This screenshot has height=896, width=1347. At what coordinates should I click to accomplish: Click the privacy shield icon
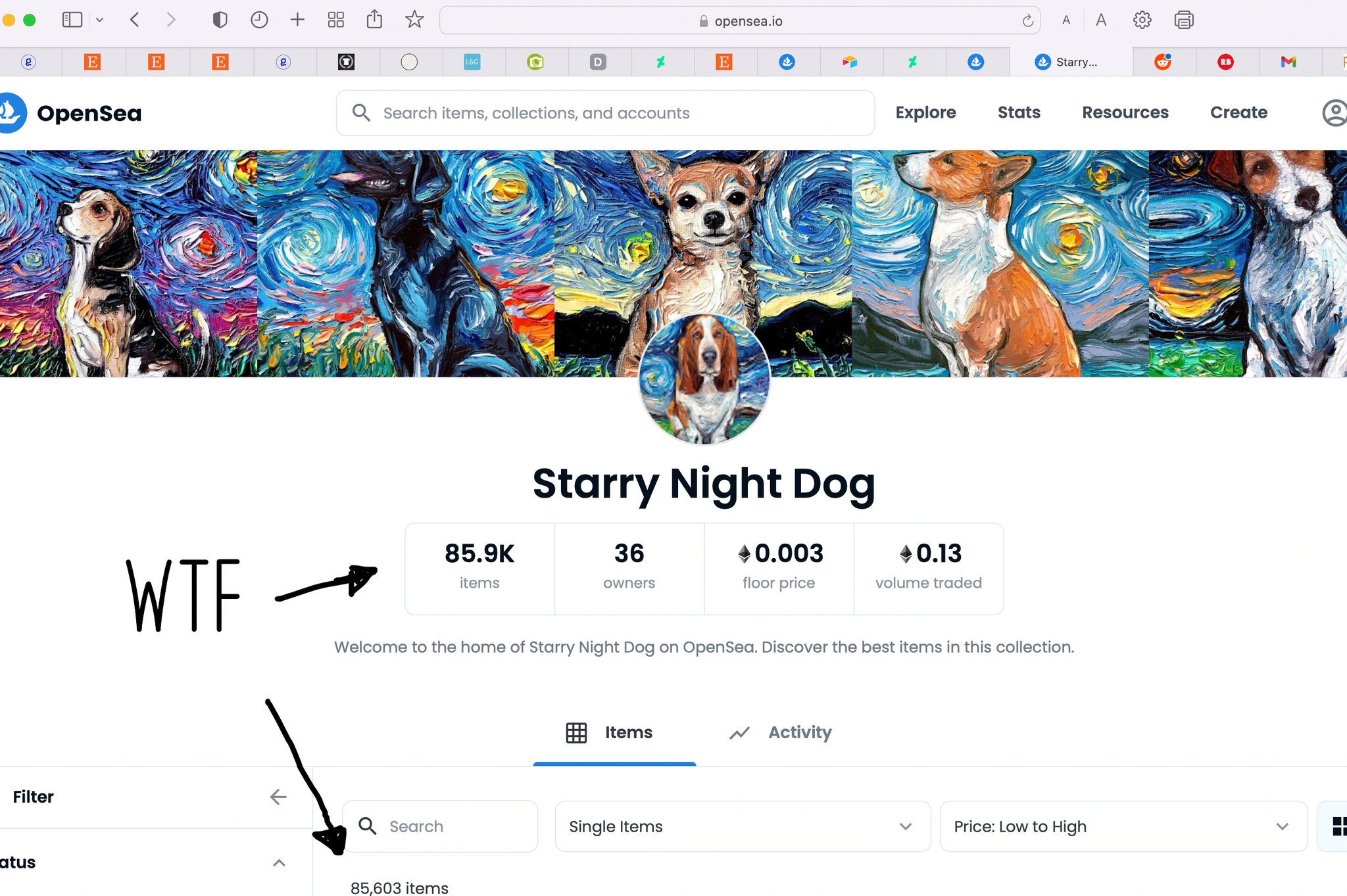(220, 20)
